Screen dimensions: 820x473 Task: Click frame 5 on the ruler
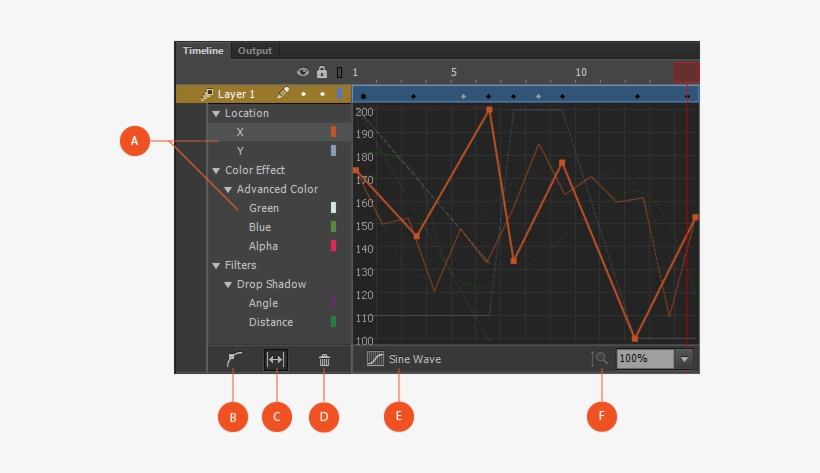pos(454,72)
